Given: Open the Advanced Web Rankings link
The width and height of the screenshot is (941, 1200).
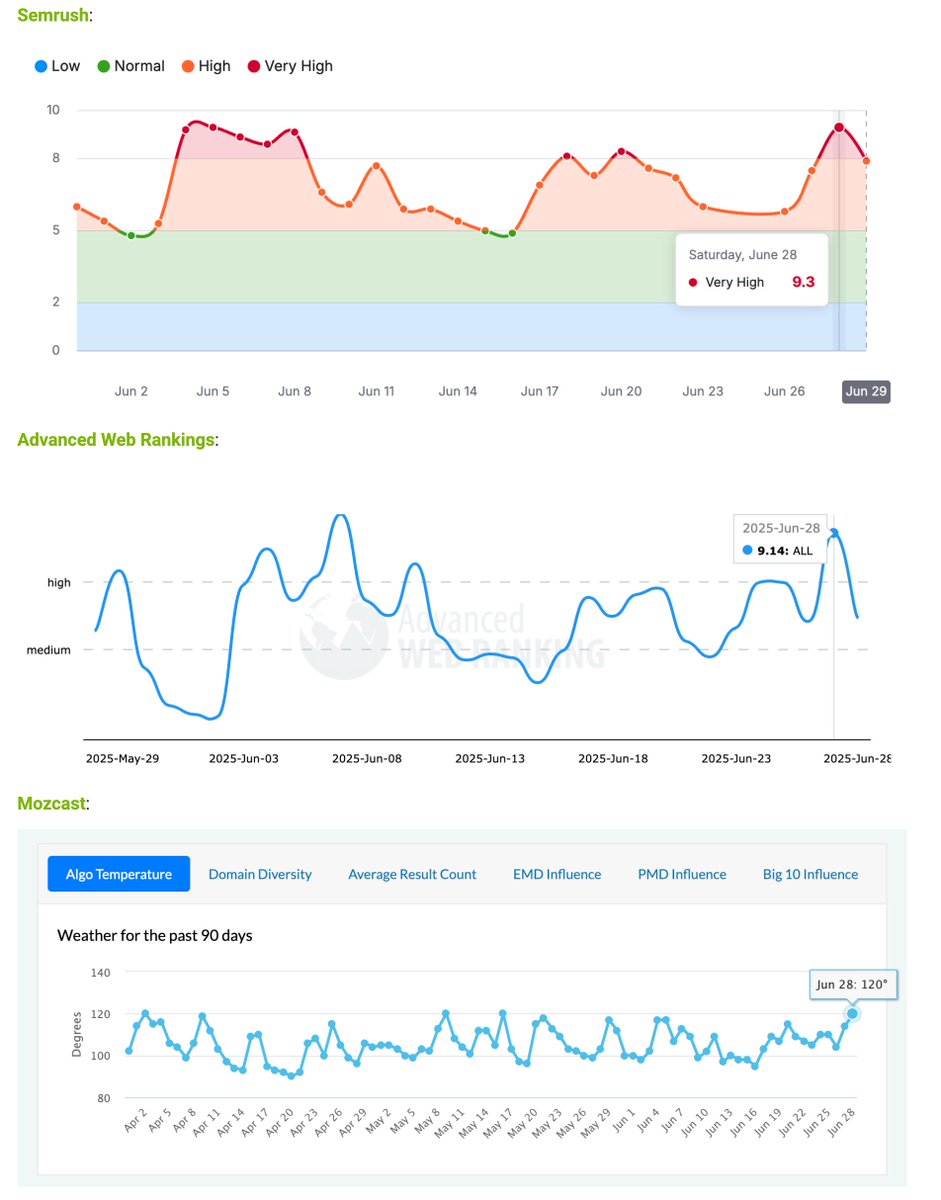Looking at the screenshot, I should click(x=116, y=439).
